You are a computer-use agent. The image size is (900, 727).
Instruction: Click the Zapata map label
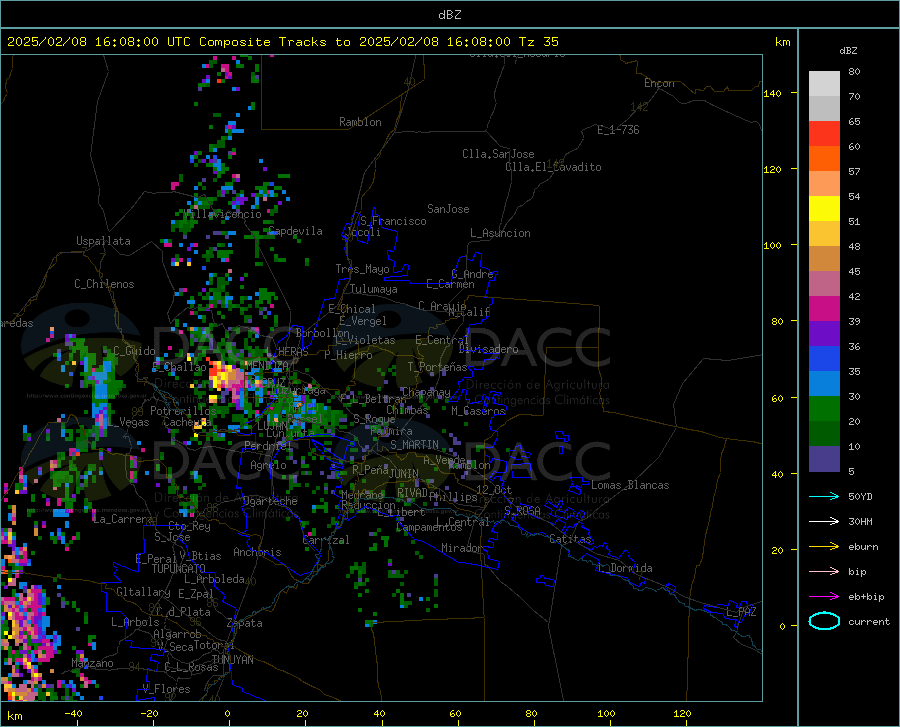245,623
